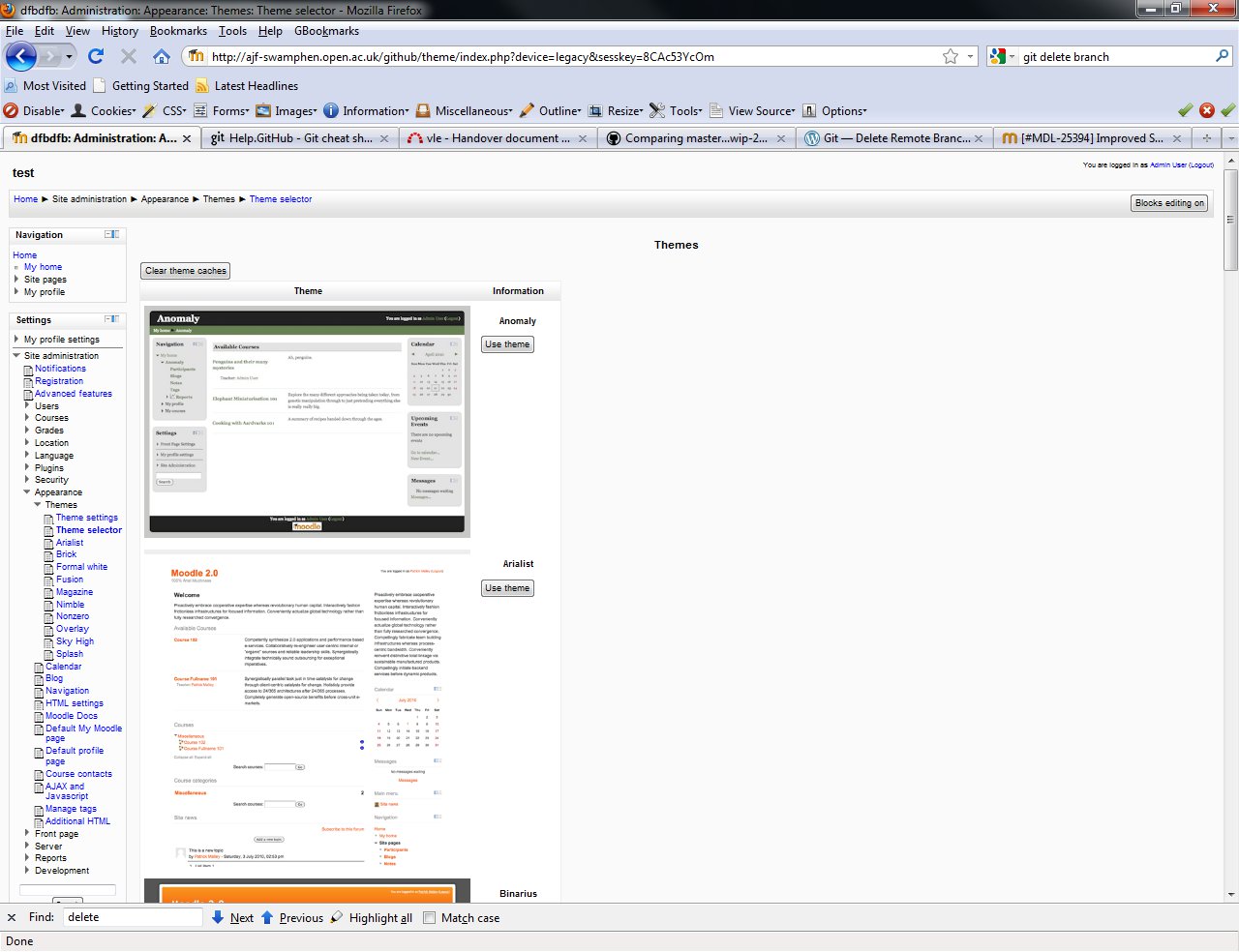Open the Latest Headlines feed bookmark
Viewport: 1239px width, 952px height.
click(247, 85)
